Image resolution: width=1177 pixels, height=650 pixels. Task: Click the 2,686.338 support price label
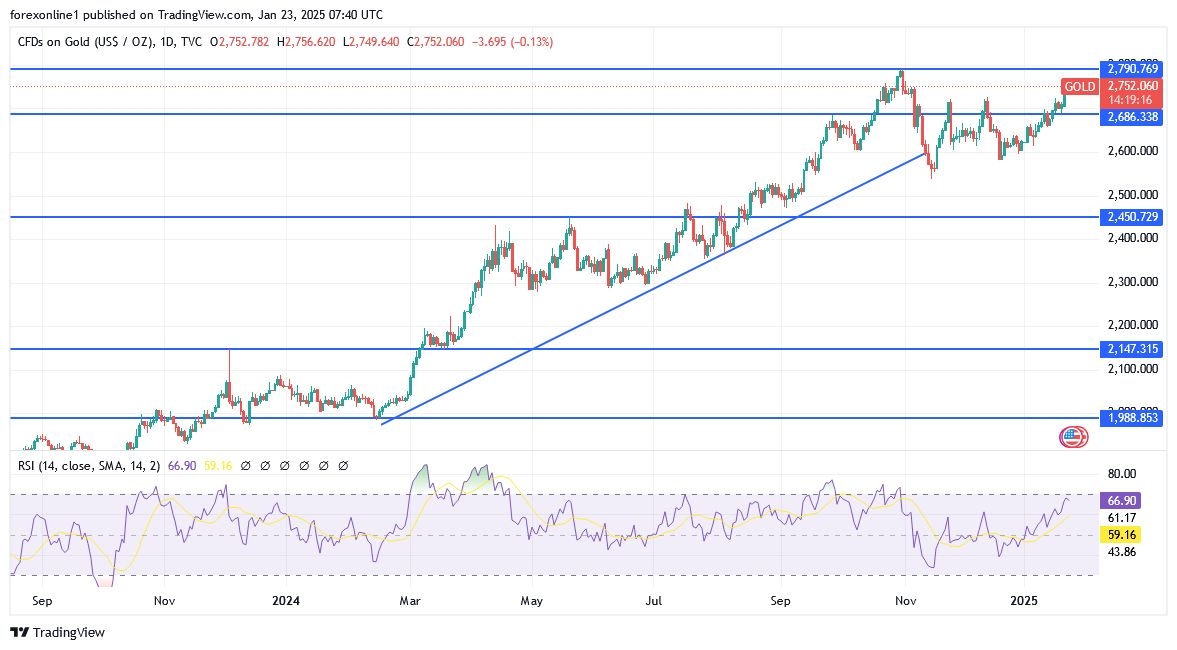tap(1133, 117)
